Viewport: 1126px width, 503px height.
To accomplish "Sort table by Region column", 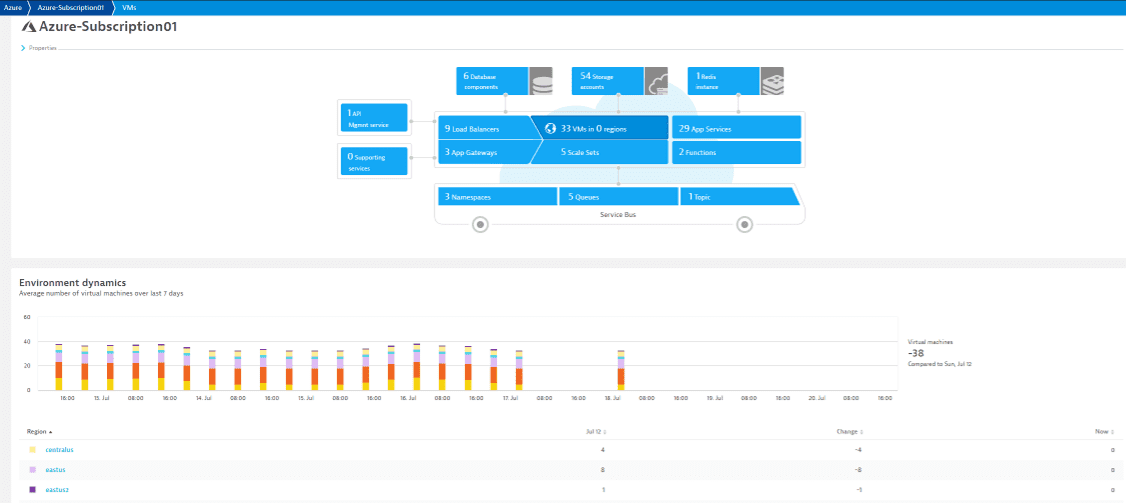I will 39,432.
